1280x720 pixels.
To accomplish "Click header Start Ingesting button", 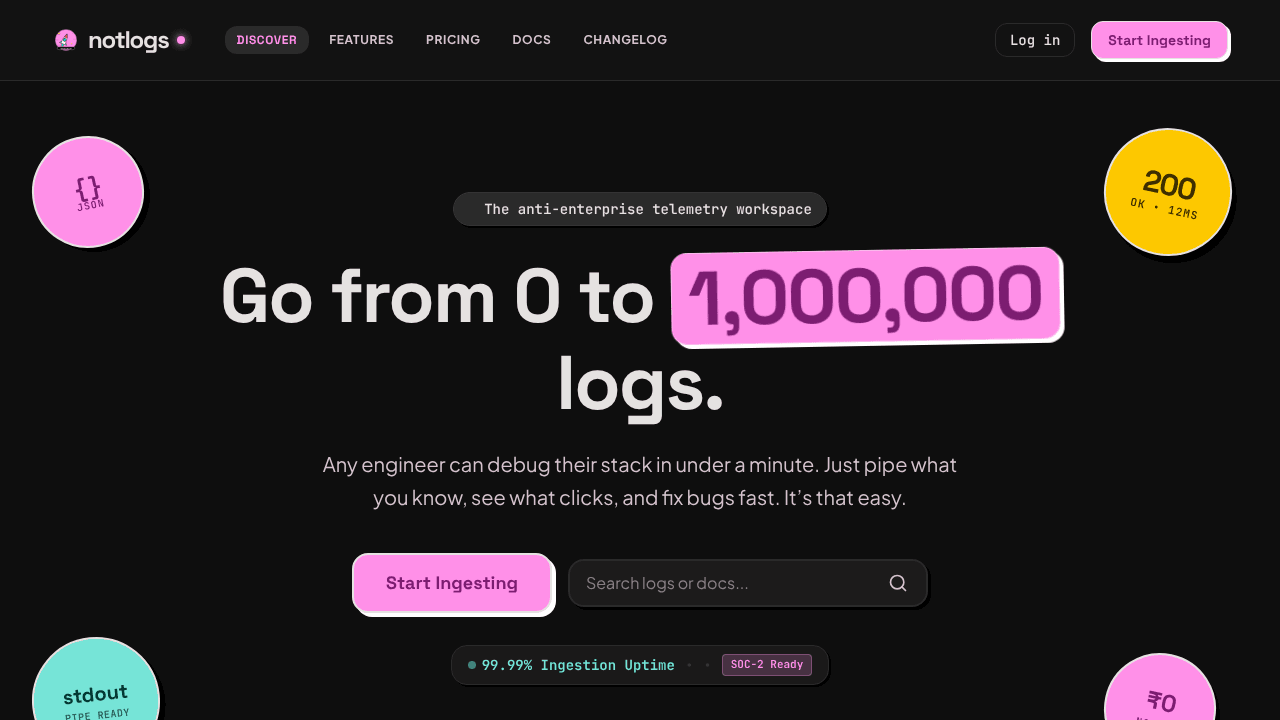I will (x=1159, y=40).
